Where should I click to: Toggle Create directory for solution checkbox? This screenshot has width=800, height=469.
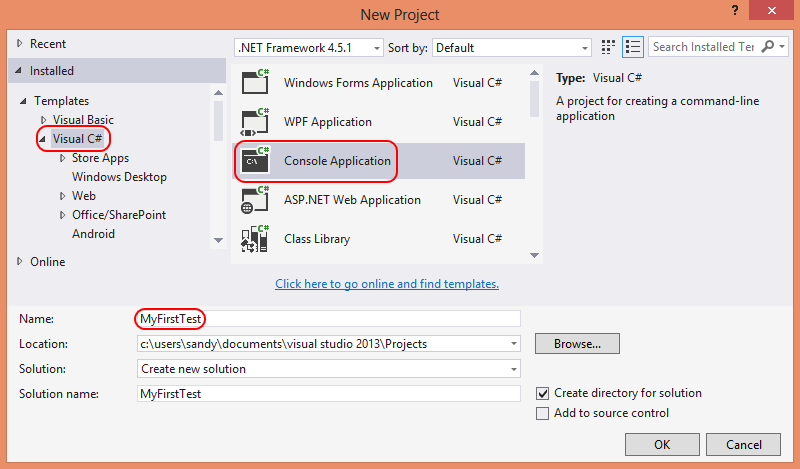(542, 393)
